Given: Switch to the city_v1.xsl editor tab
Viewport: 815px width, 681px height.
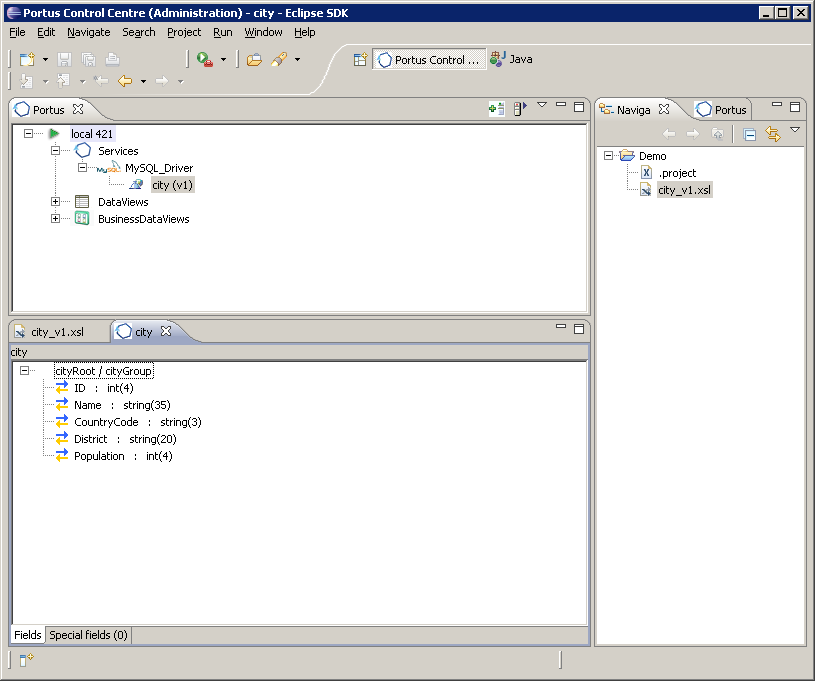Looking at the screenshot, I should click(57, 332).
